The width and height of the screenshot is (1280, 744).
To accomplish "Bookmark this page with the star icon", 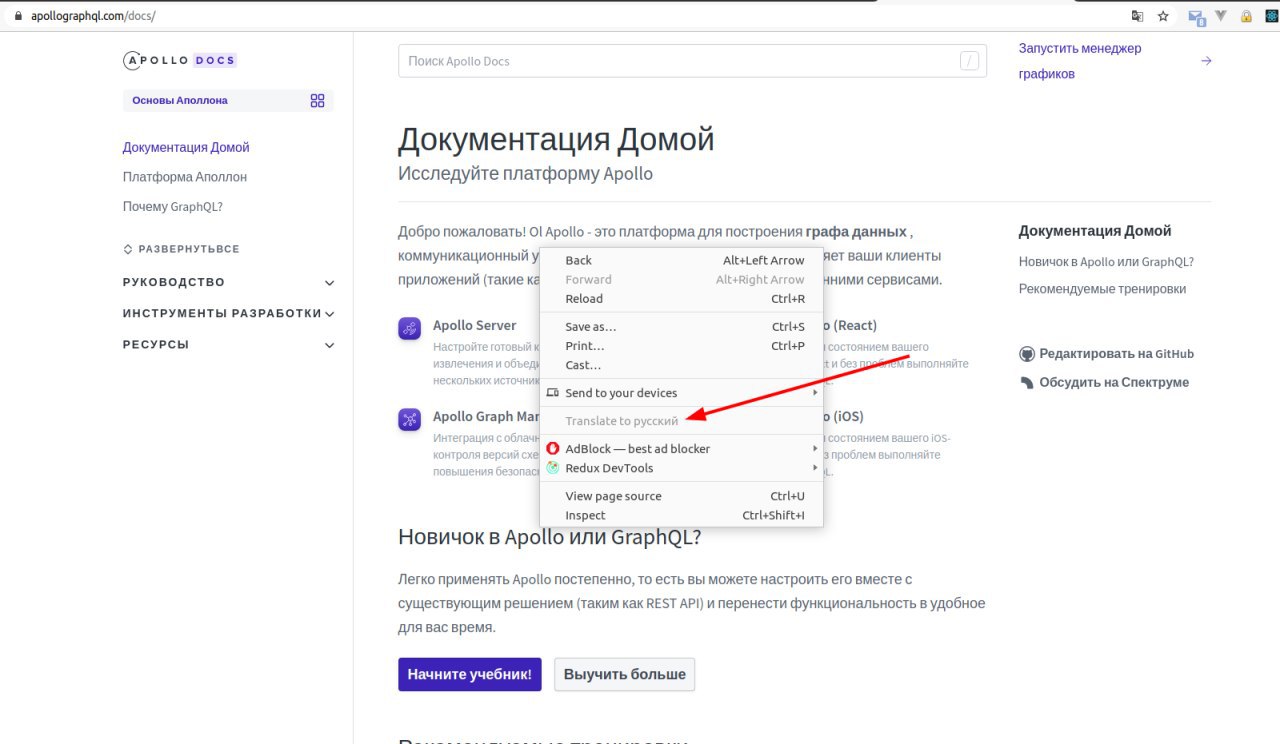I will 1163,16.
